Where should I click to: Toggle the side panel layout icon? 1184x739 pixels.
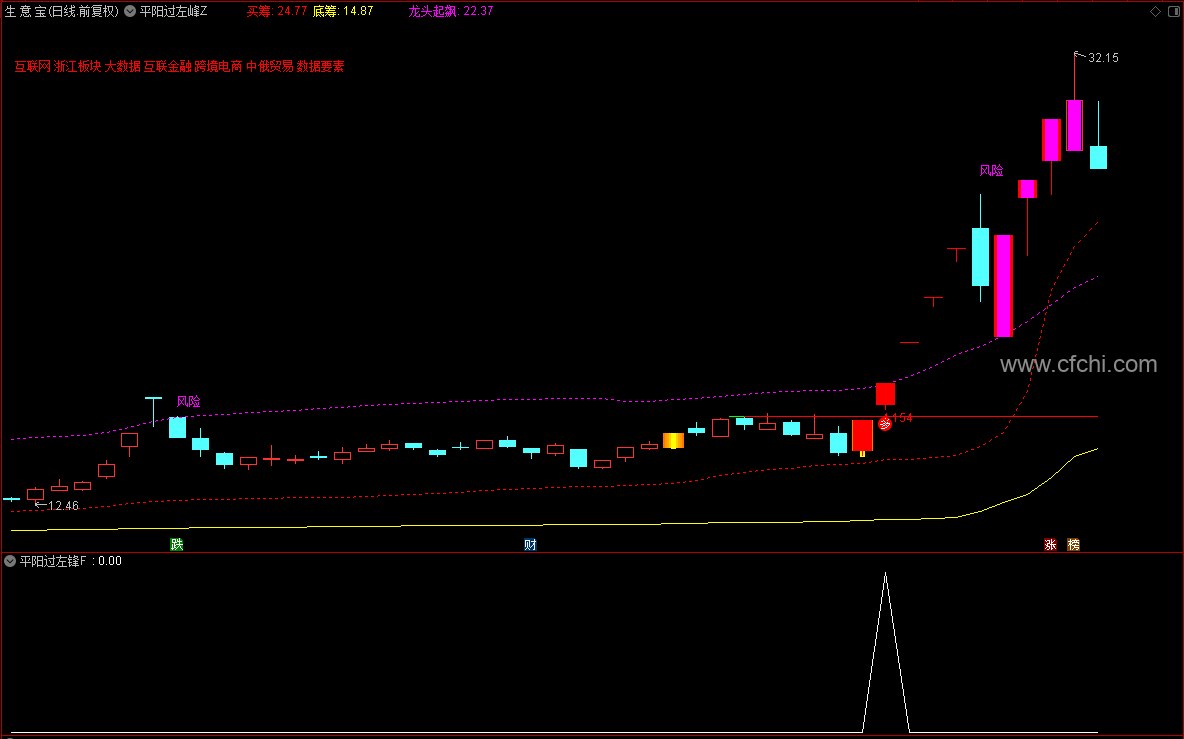(x=1174, y=11)
